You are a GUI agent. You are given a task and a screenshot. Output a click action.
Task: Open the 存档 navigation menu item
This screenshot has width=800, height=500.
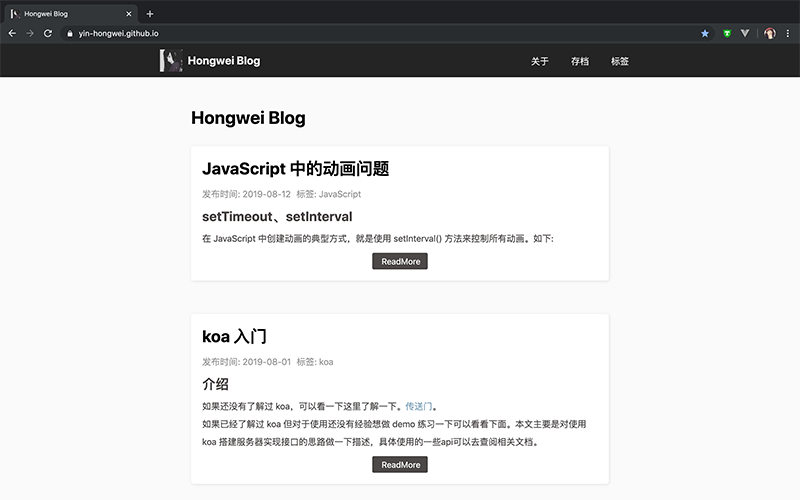tap(580, 61)
